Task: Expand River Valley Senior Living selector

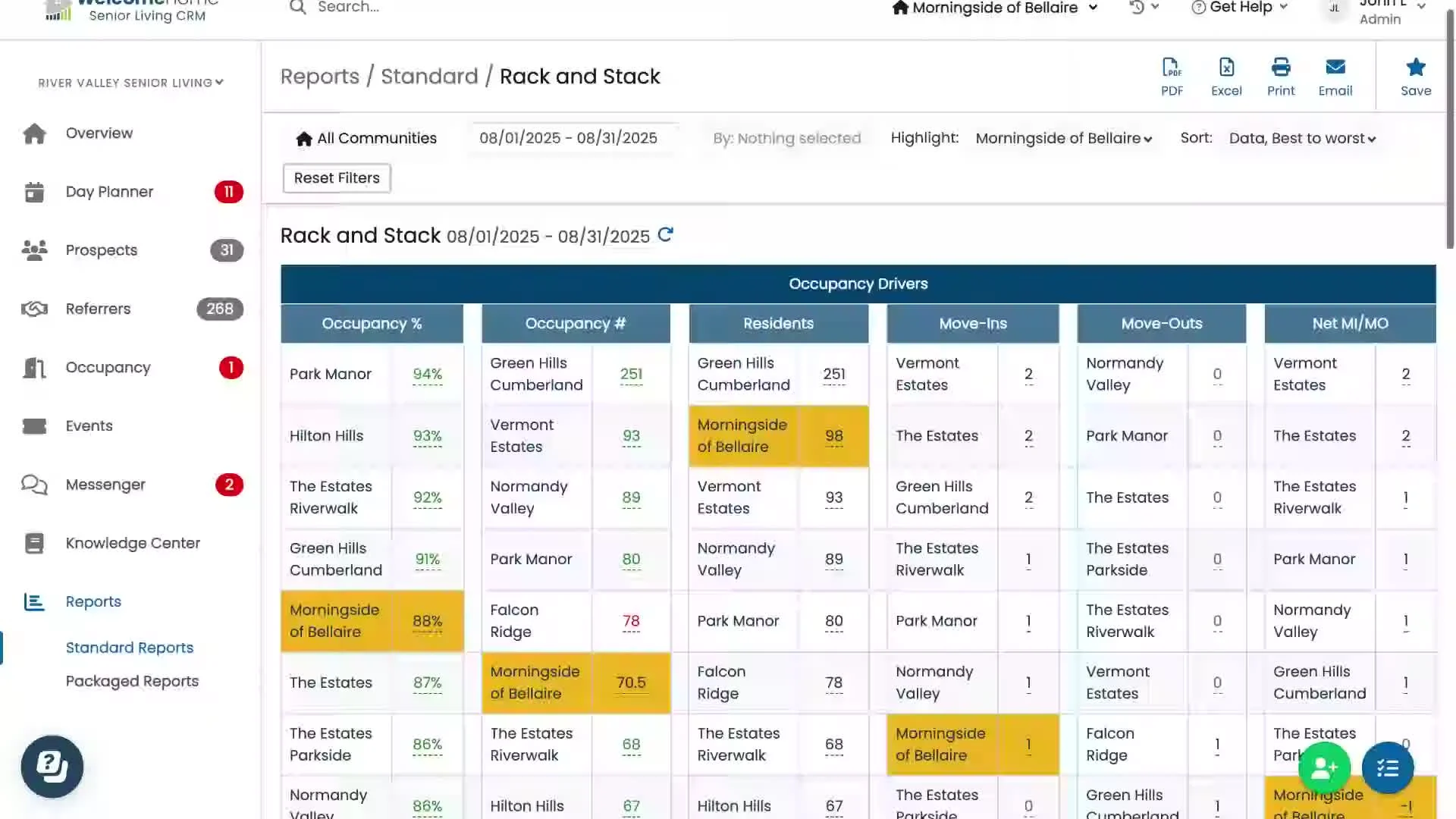Action: coord(130,83)
